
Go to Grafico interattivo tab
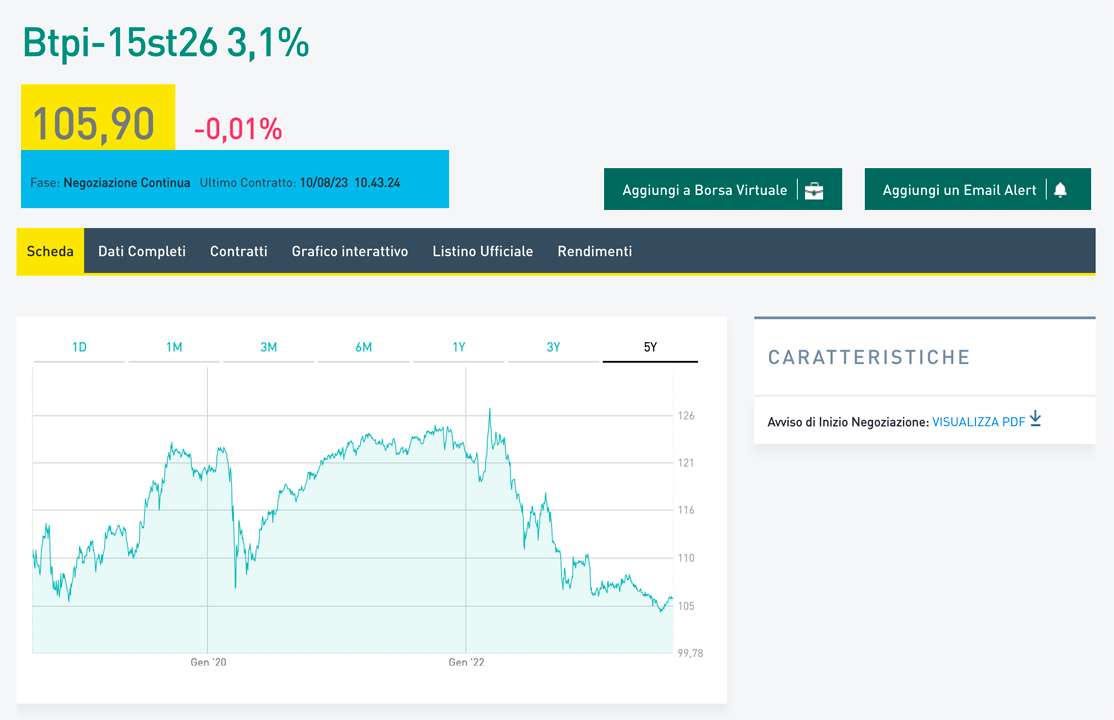coord(350,252)
